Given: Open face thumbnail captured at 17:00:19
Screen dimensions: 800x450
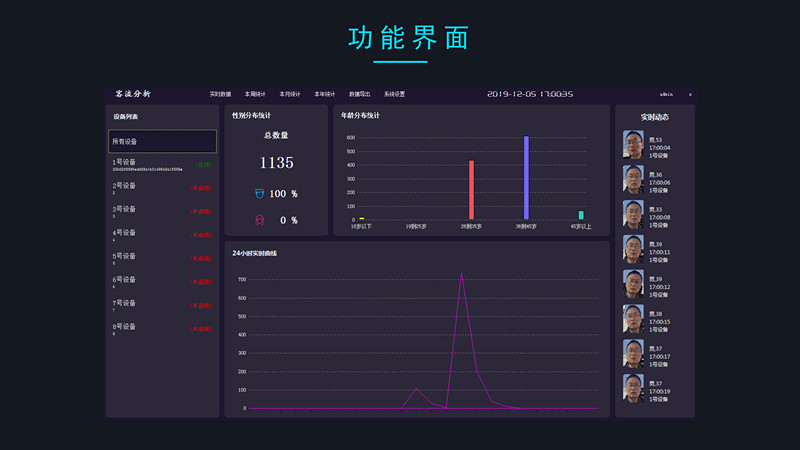Looking at the screenshot, I should pyautogui.click(x=633, y=389).
